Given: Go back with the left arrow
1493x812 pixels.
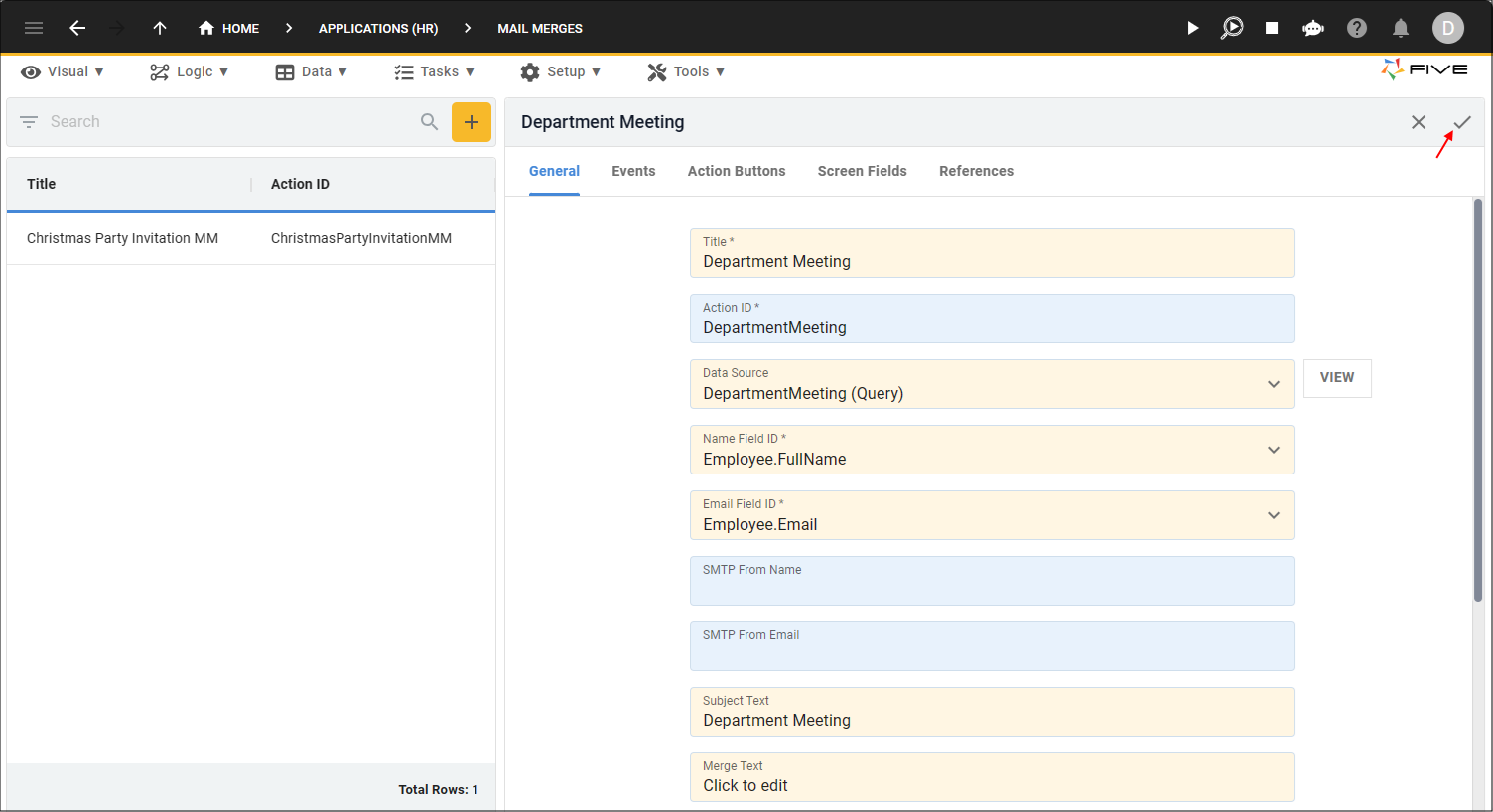Looking at the screenshot, I should coord(77,28).
